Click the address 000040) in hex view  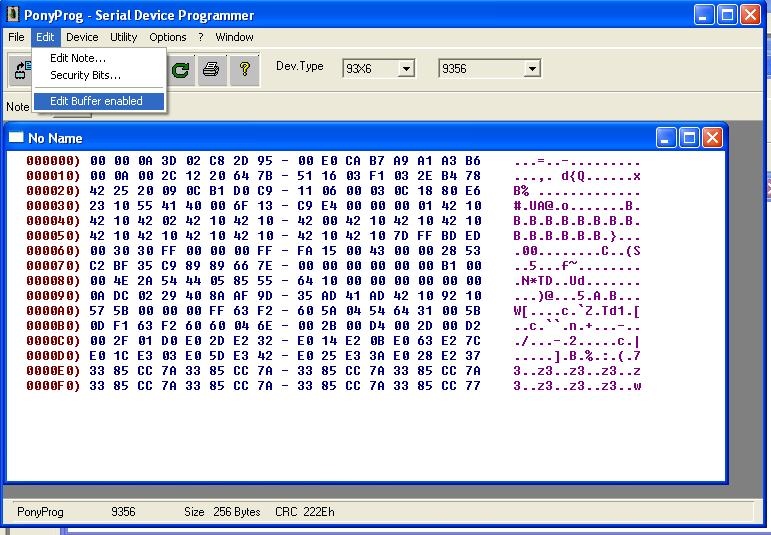pyautogui.click(x=53, y=221)
